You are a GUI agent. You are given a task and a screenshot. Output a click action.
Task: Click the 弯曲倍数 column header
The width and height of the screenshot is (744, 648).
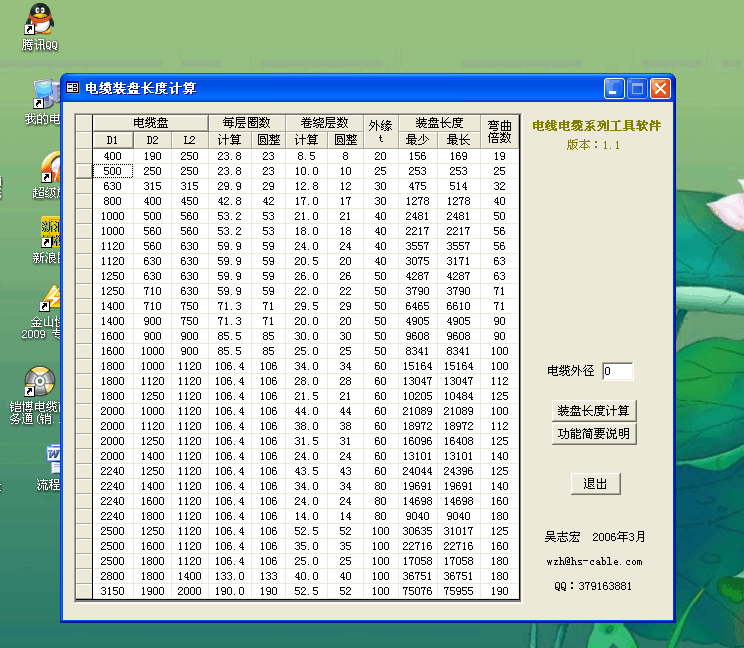point(499,132)
